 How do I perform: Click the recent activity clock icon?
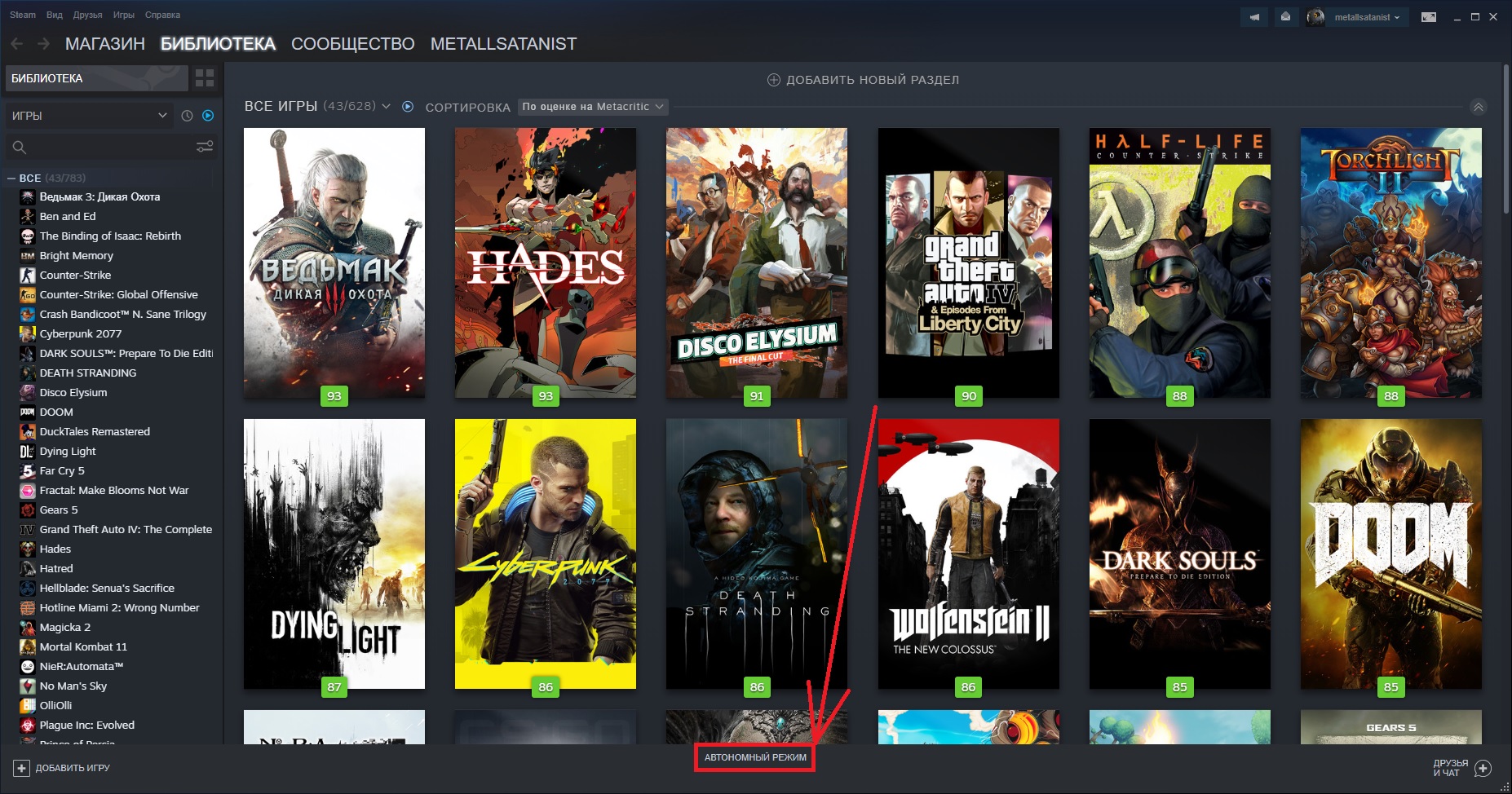[x=187, y=116]
